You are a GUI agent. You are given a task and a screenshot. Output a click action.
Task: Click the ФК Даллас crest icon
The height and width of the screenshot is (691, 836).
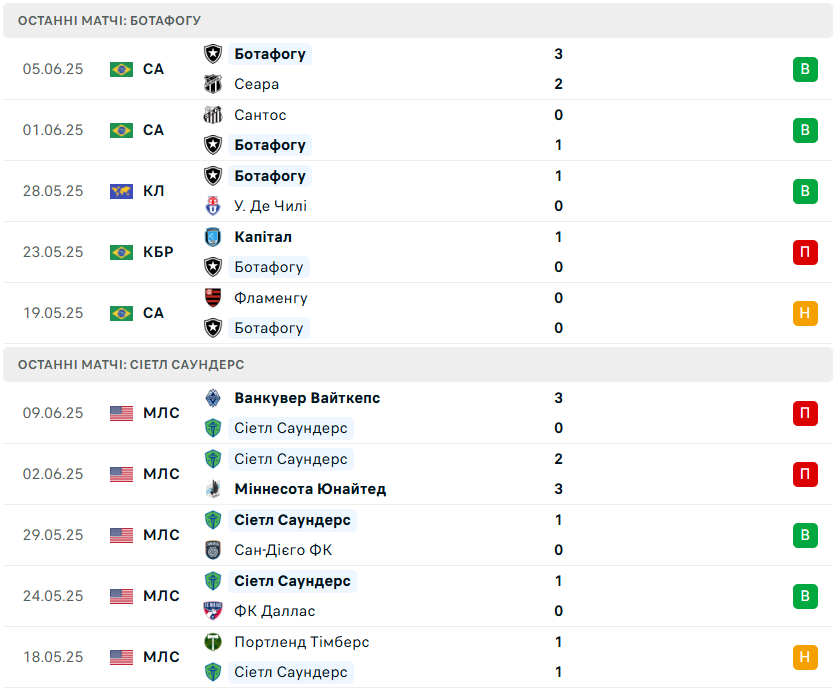pyautogui.click(x=213, y=611)
